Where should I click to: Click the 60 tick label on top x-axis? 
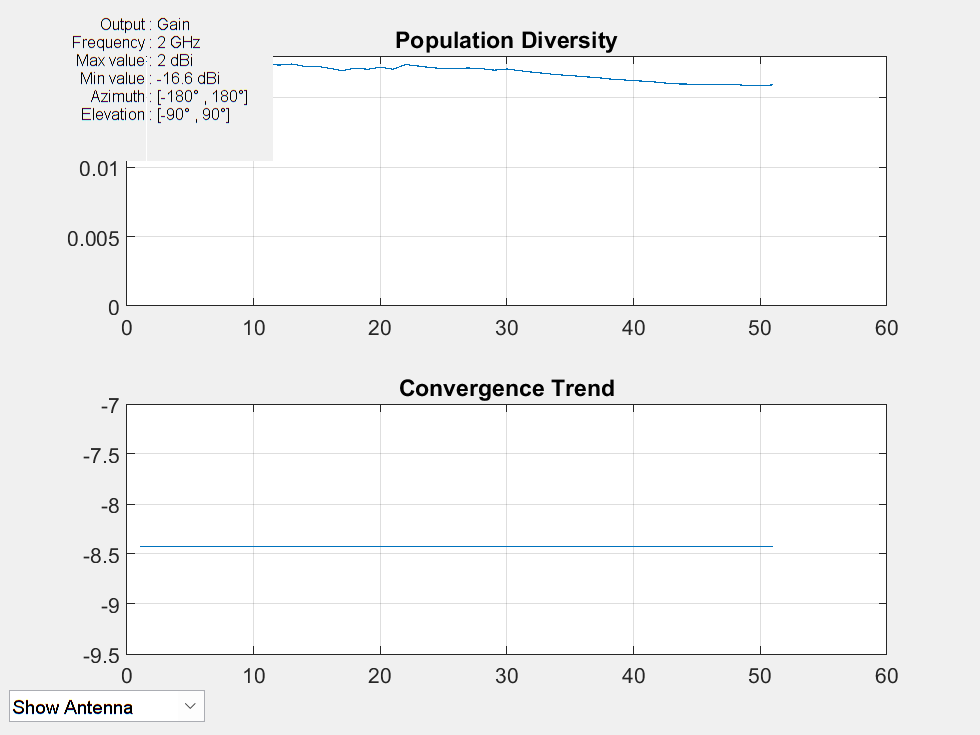click(886, 328)
